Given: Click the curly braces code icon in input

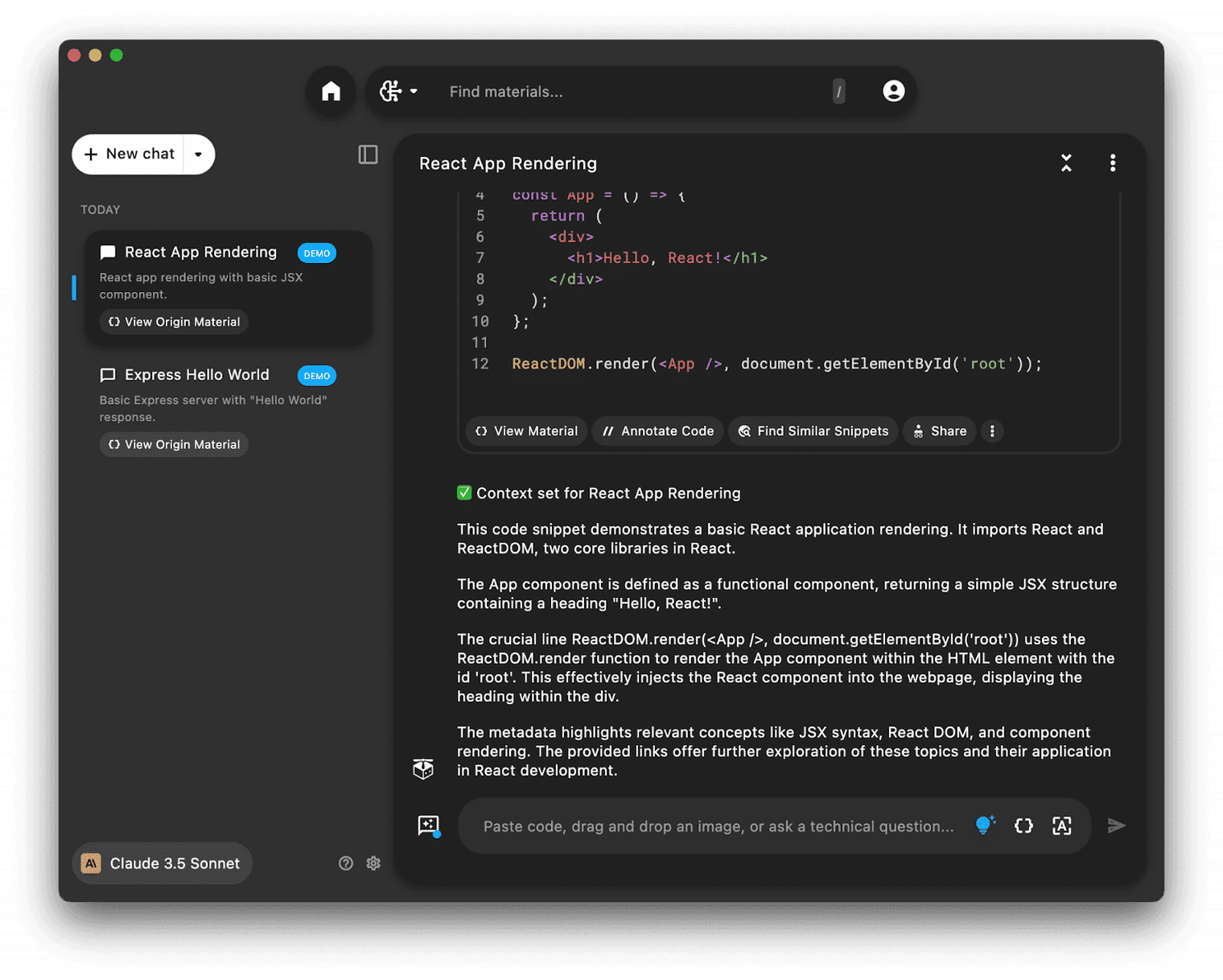Looking at the screenshot, I should pyautogui.click(x=1023, y=826).
